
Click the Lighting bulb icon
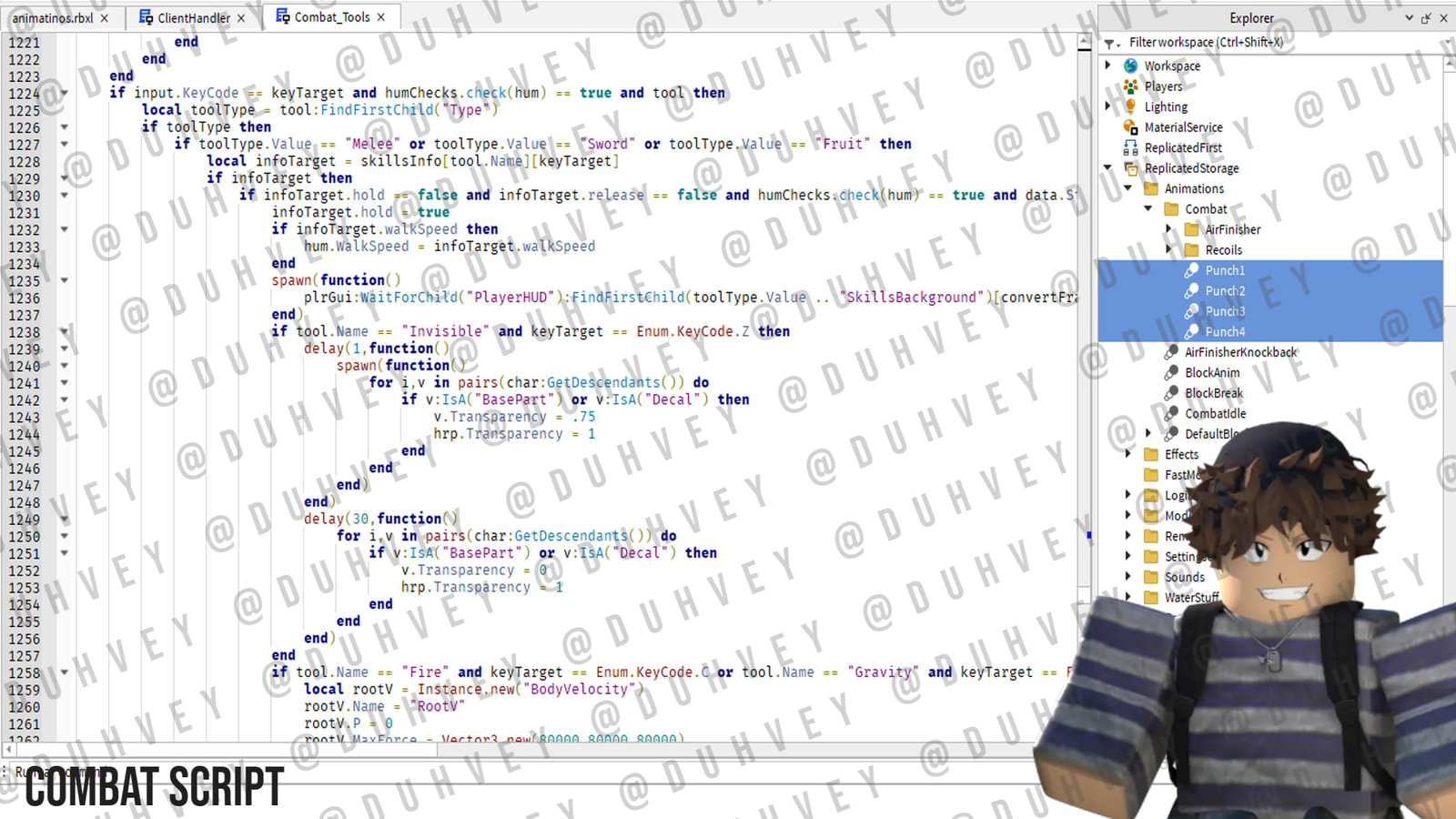[x=1130, y=106]
